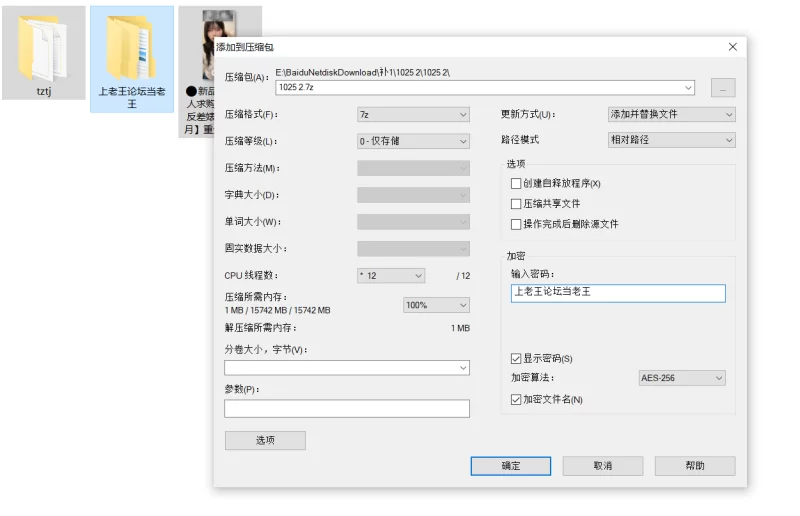Enable 创建自释放程序 checkbox
800x516 pixels.
[x=516, y=184]
